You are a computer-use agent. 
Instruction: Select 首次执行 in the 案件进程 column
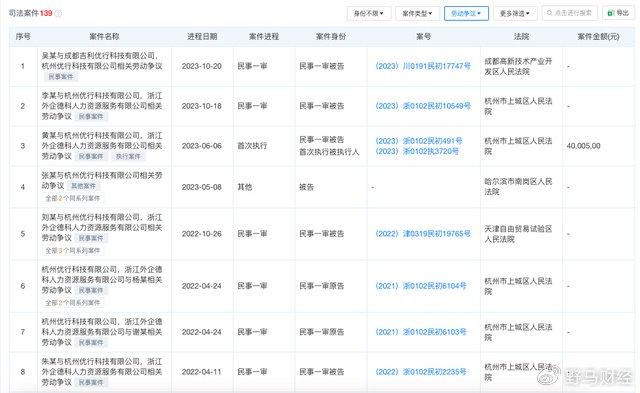click(x=252, y=146)
